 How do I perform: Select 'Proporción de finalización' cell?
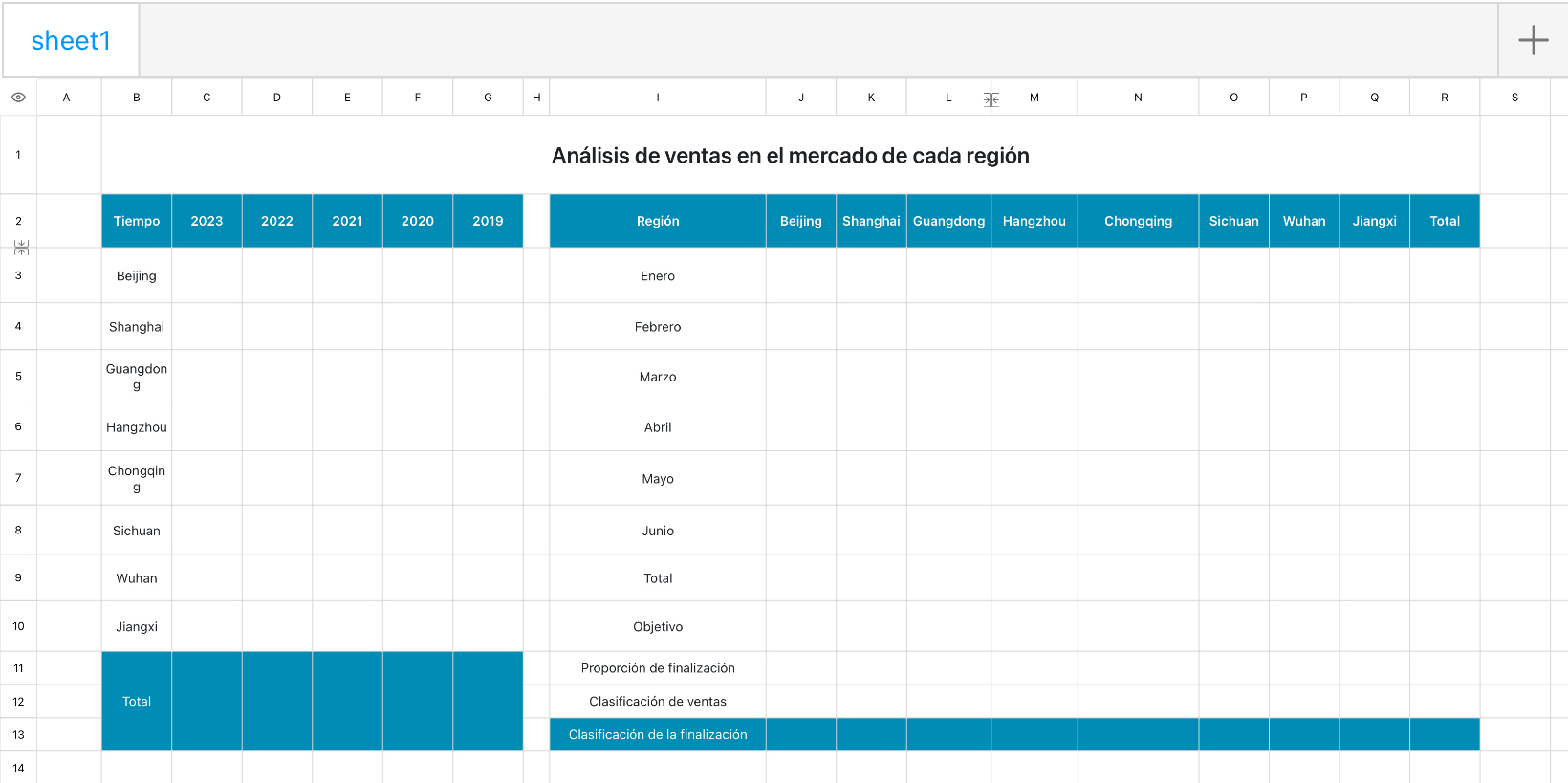click(658, 668)
